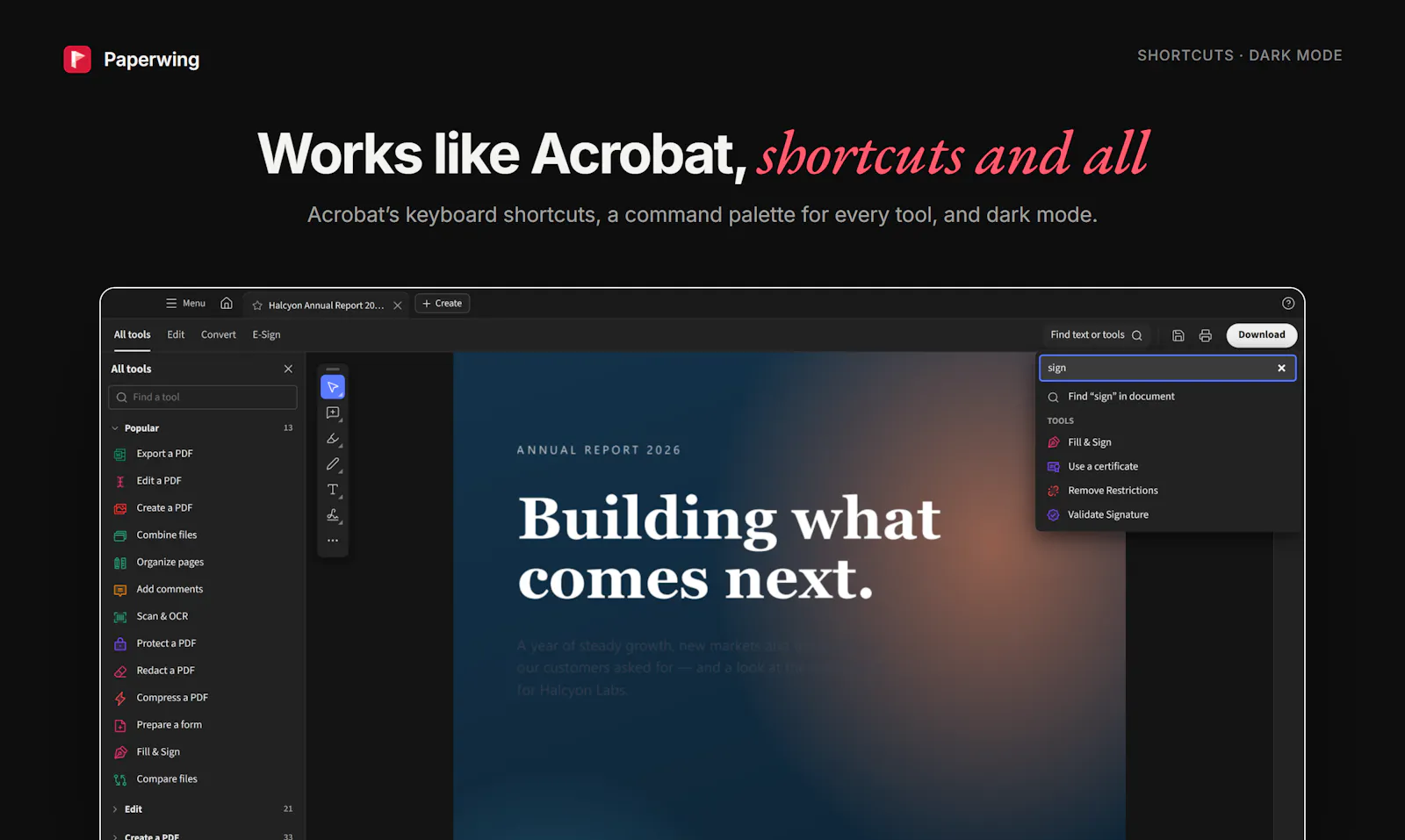Click the Find a tool field

203,397
